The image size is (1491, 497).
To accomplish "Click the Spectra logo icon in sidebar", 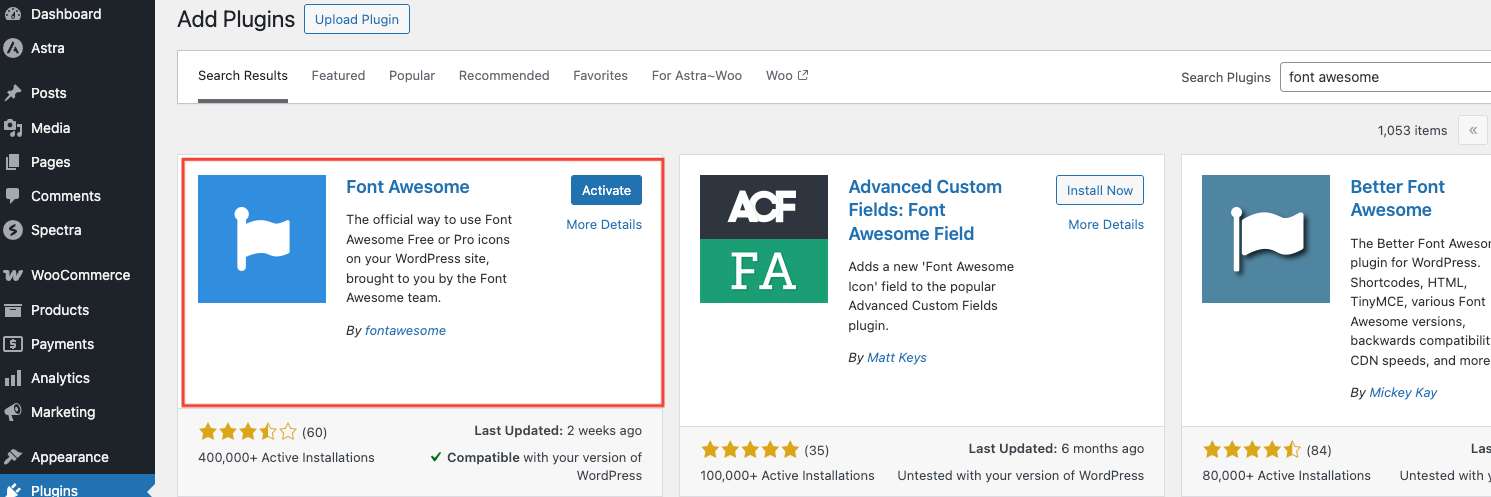I will (13, 230).
